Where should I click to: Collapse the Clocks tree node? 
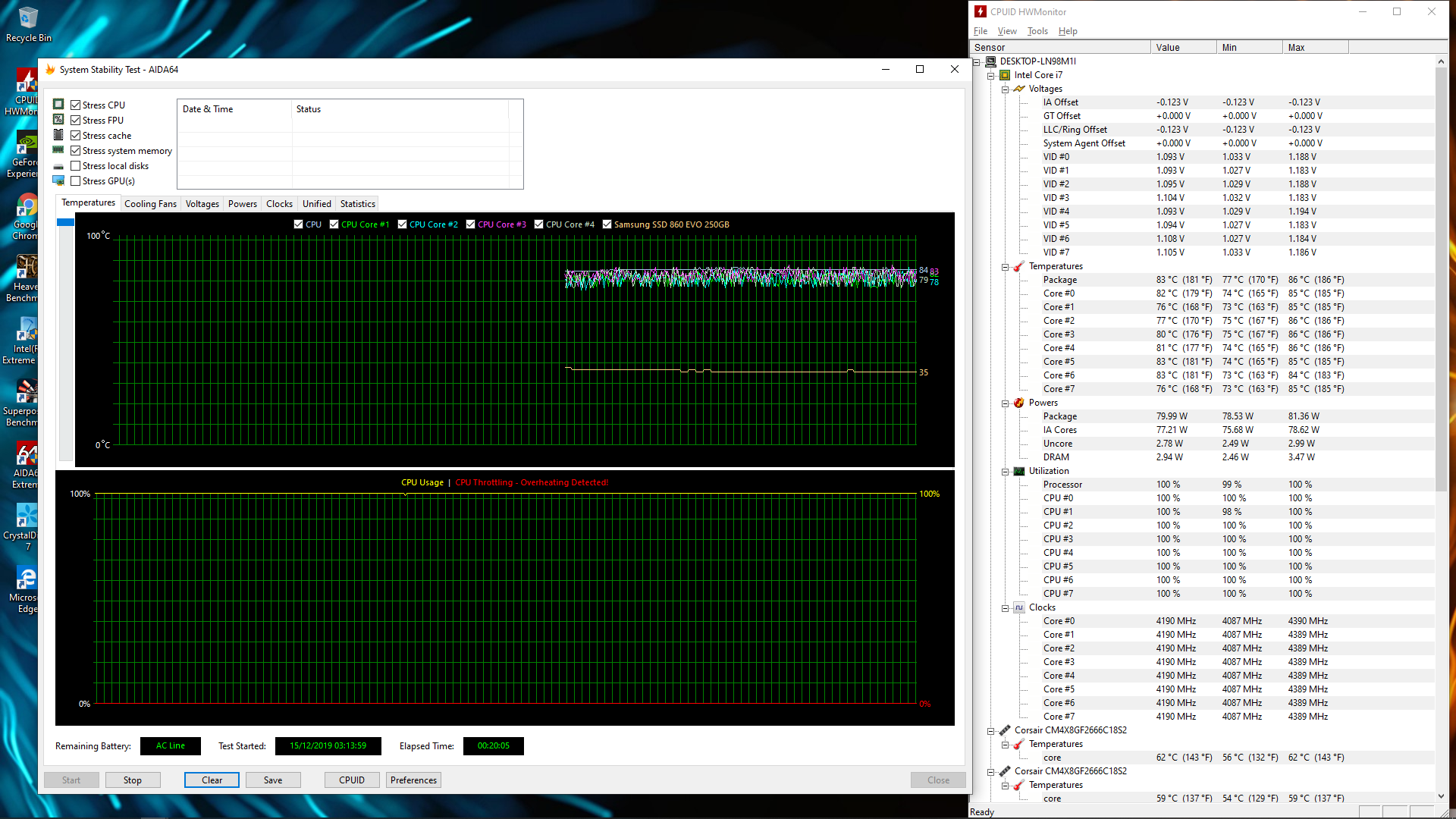(x=1005, y=608)
